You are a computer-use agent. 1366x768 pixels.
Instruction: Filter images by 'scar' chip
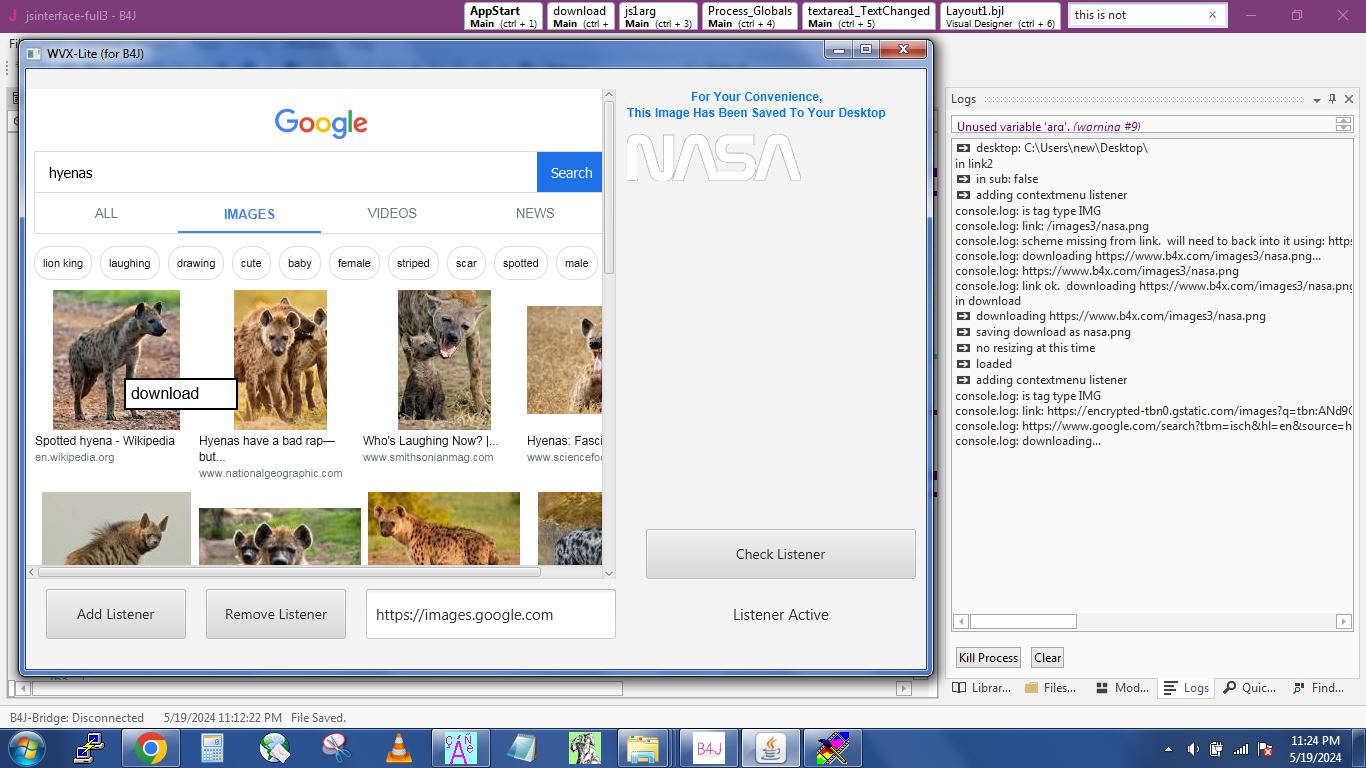tap(467, 263)
